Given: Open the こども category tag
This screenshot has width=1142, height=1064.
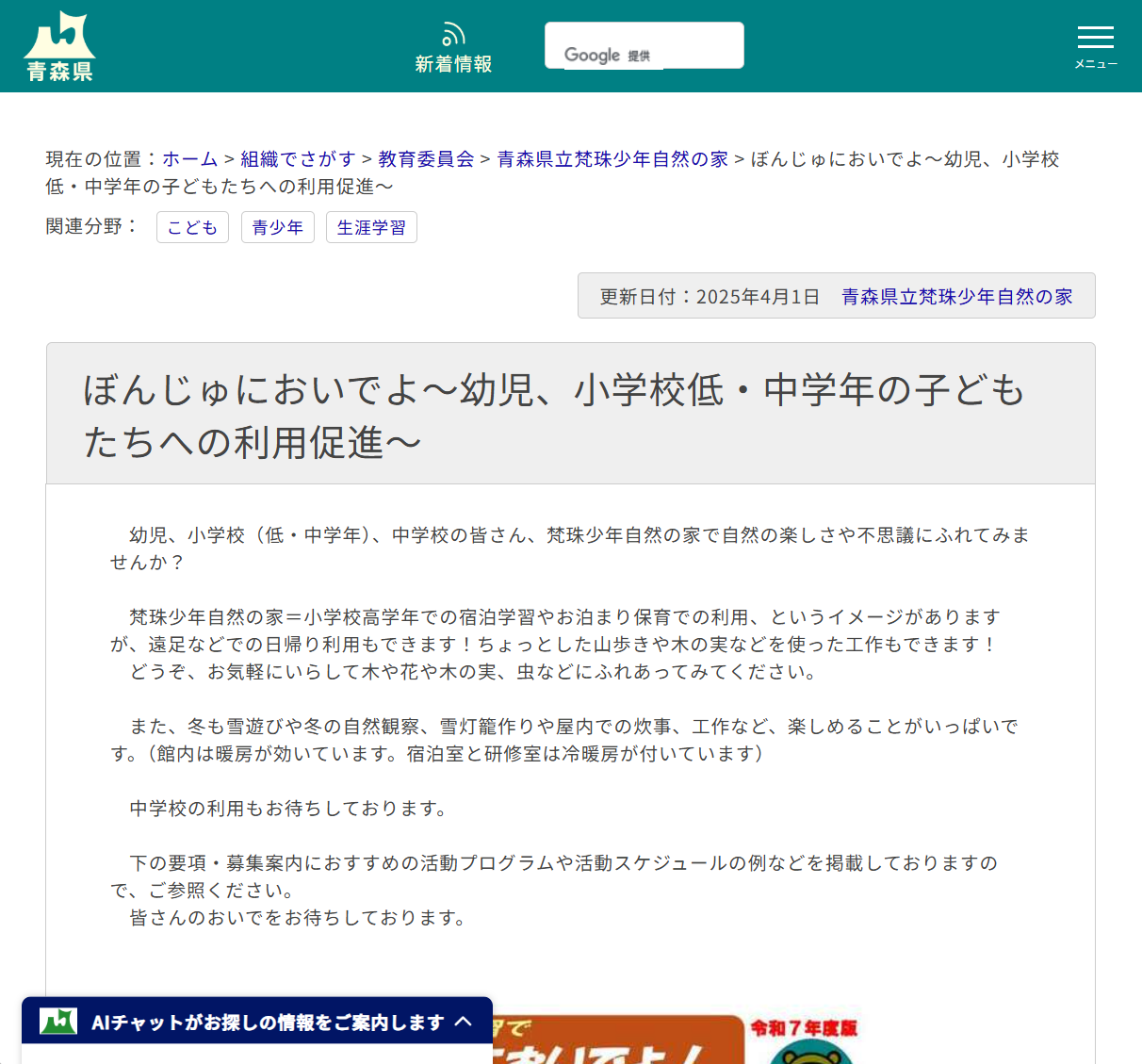Looking at the screenshot, I should tap(192, 227).
